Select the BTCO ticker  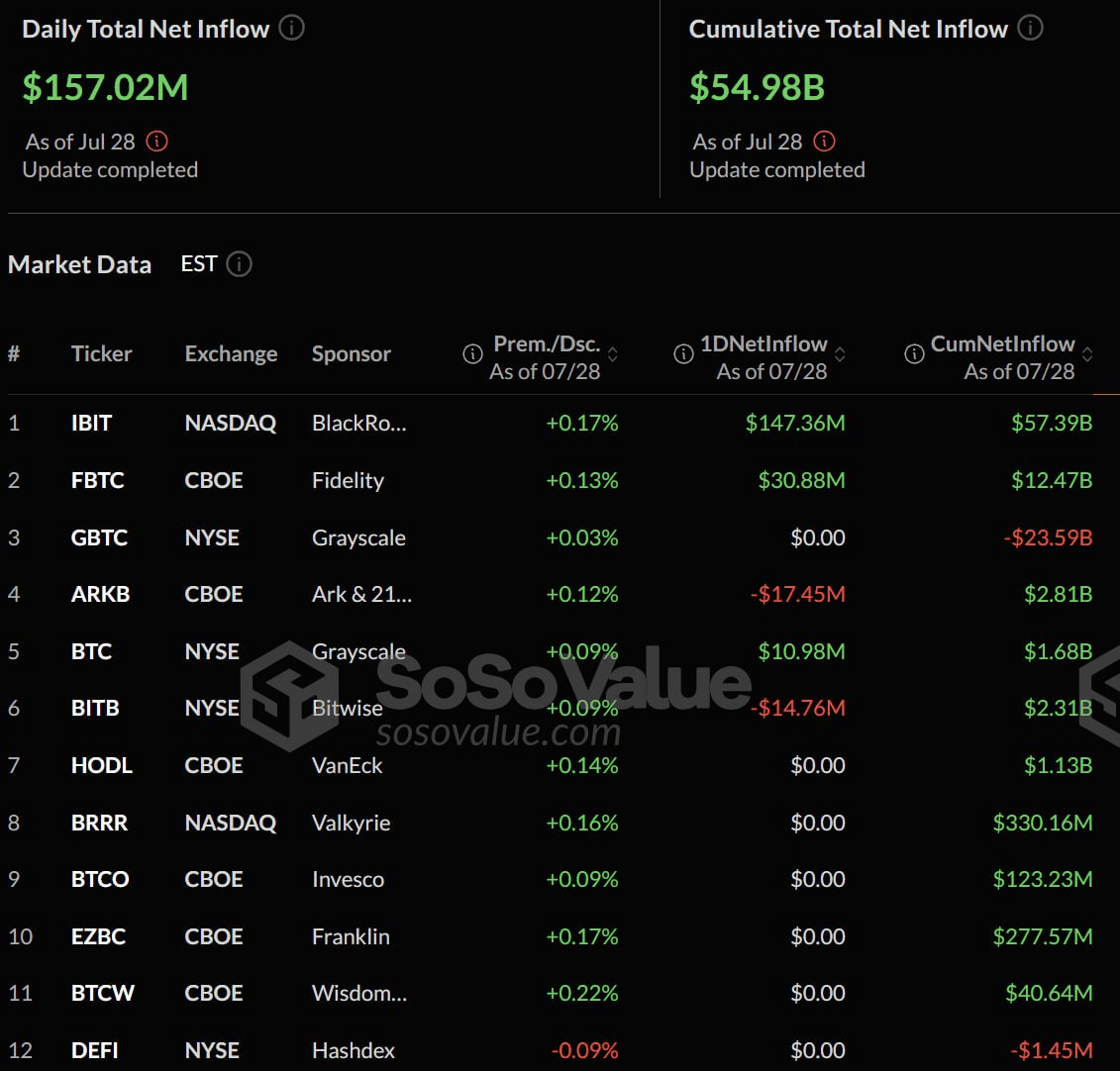[x=100, y=879]
